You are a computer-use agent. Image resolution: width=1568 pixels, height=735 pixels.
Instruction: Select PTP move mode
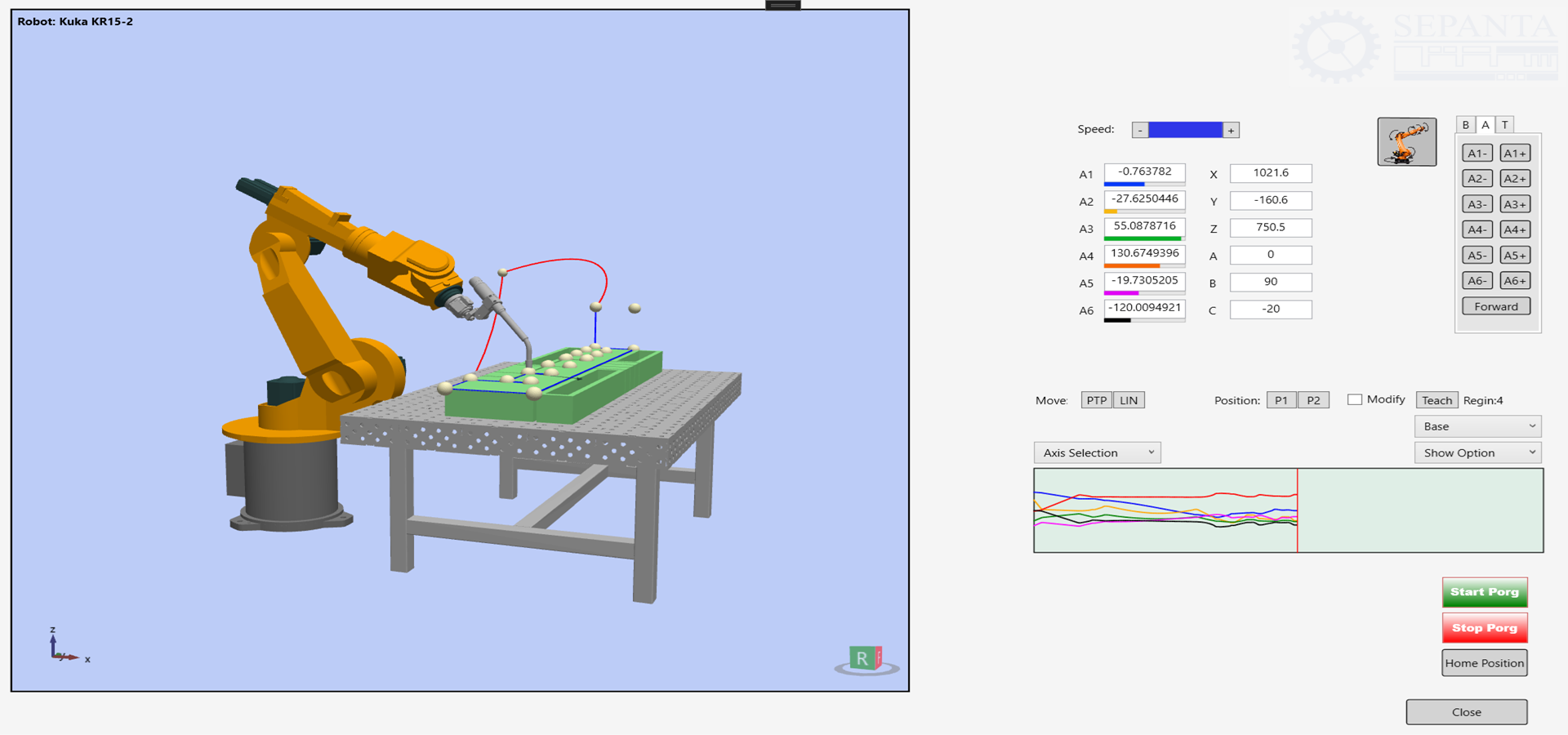(x=1097, y=400)
